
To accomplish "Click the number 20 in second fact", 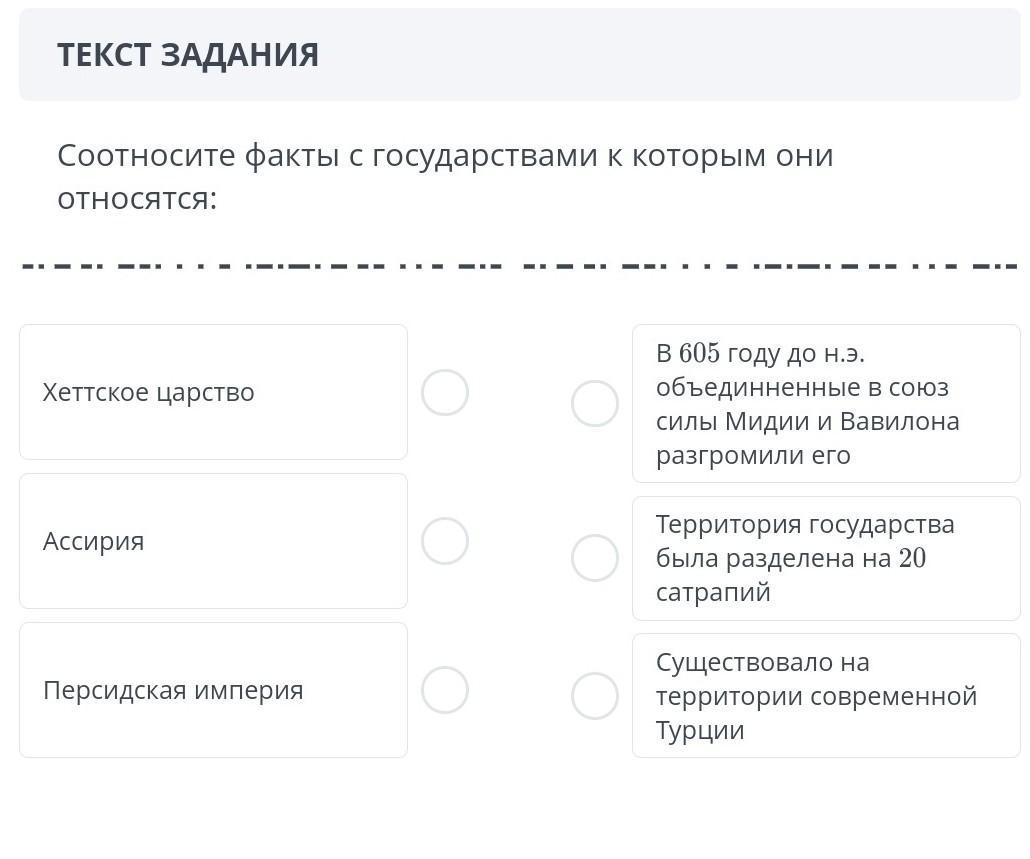I will (x=912, y=558).
